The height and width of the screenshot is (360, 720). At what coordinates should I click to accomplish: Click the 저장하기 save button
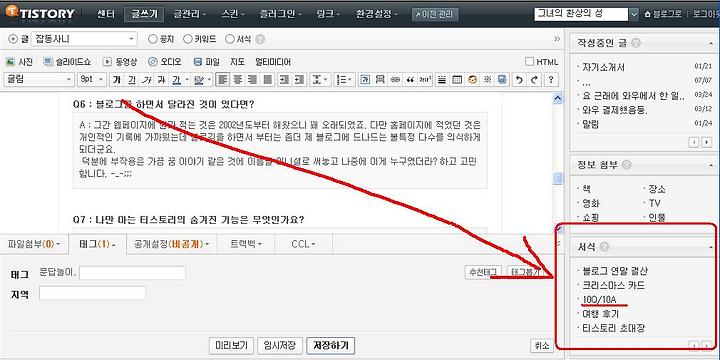pos(331,345)
